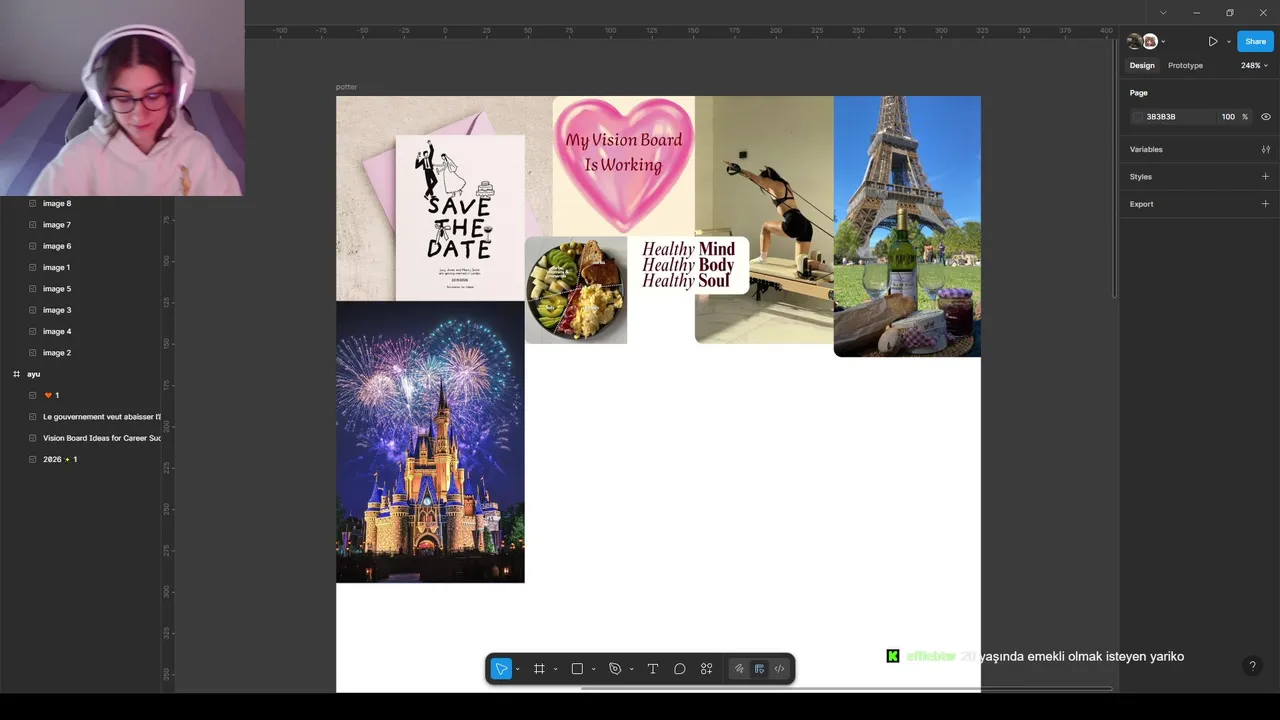Click the image 2 layer type icon

click(x=32, y=353)
